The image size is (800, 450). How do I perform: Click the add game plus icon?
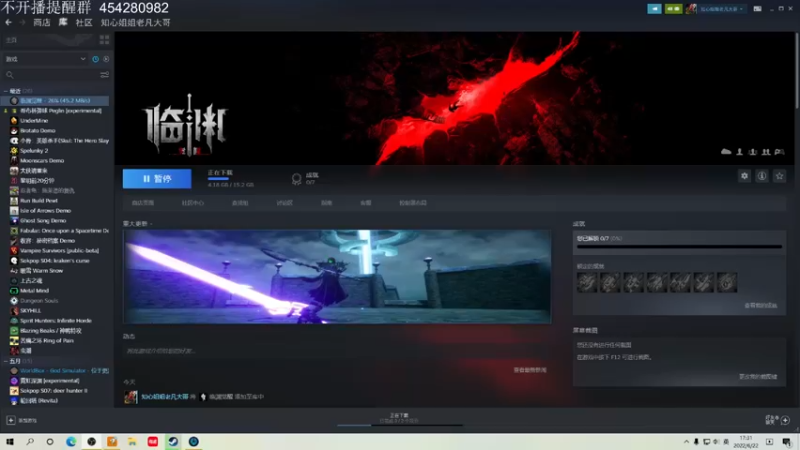click(11, 420)
